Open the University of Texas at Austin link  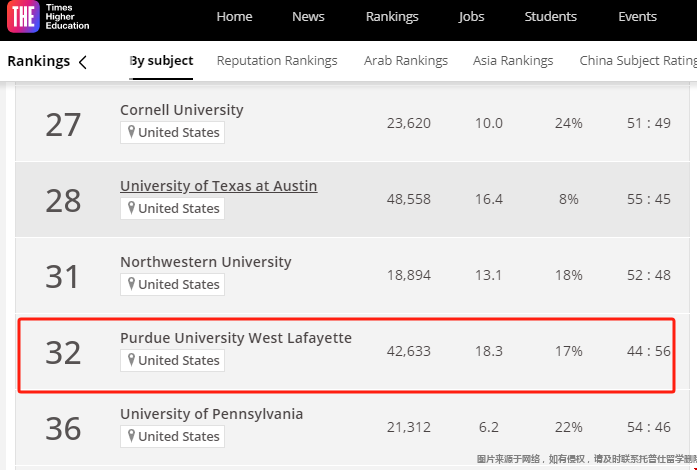tap(219, 186)
